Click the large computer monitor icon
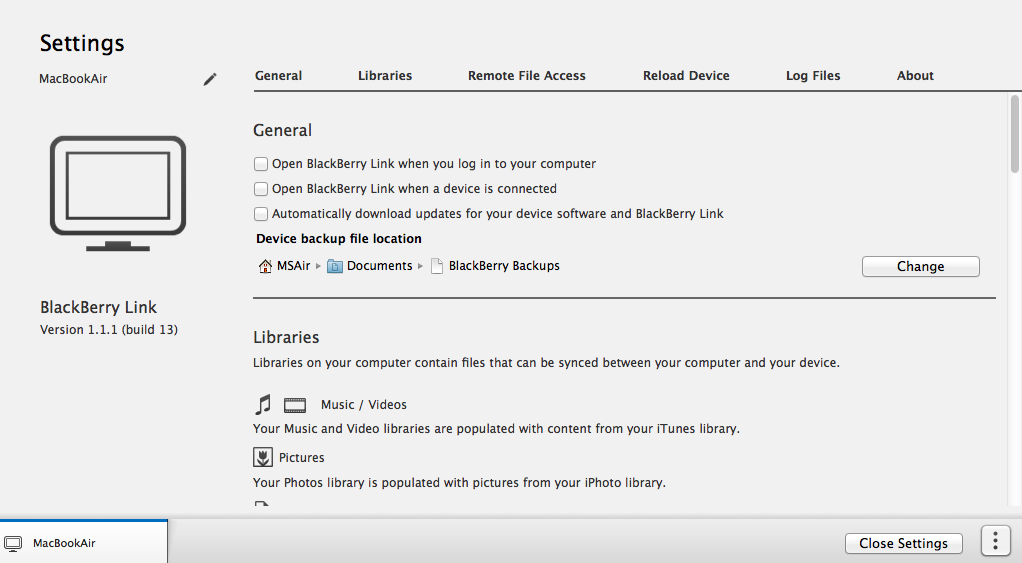Image resolution: width=1022 pixels, height=563 pixels. [x=118, y=194]
